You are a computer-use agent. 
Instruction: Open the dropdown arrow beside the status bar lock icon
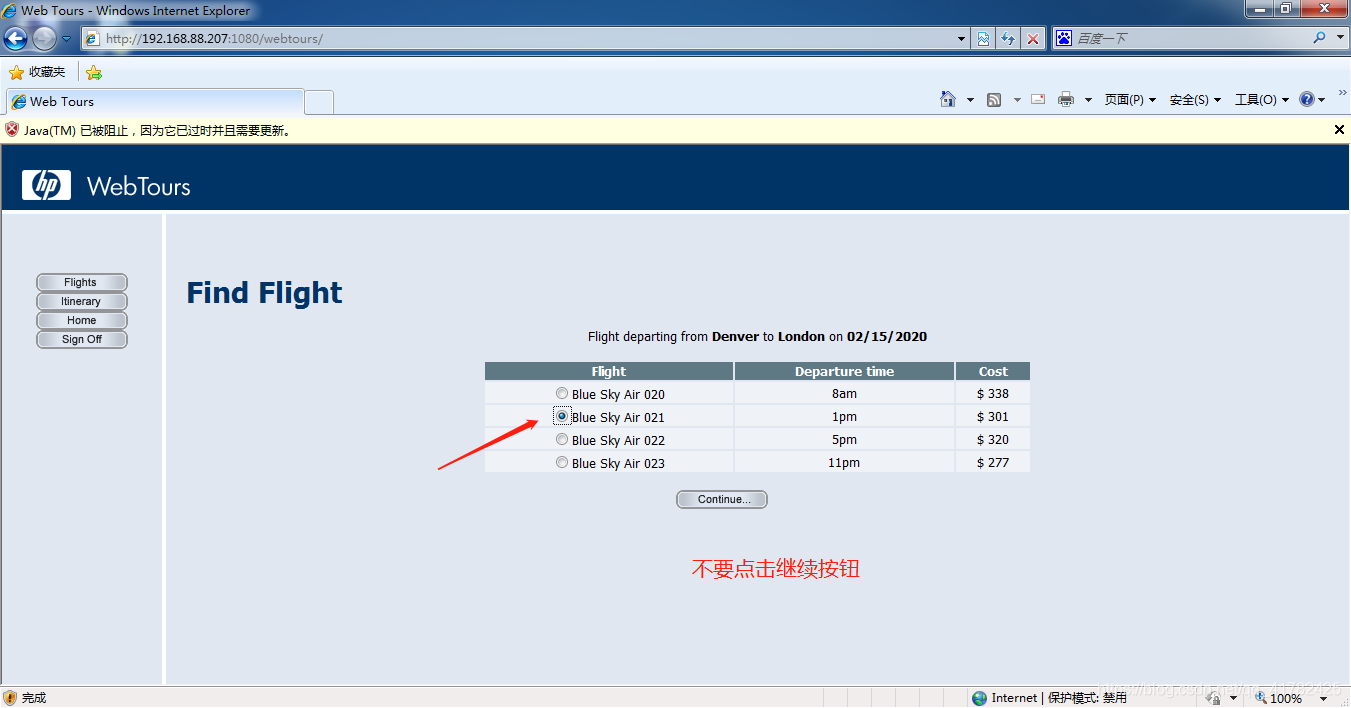1234,698
